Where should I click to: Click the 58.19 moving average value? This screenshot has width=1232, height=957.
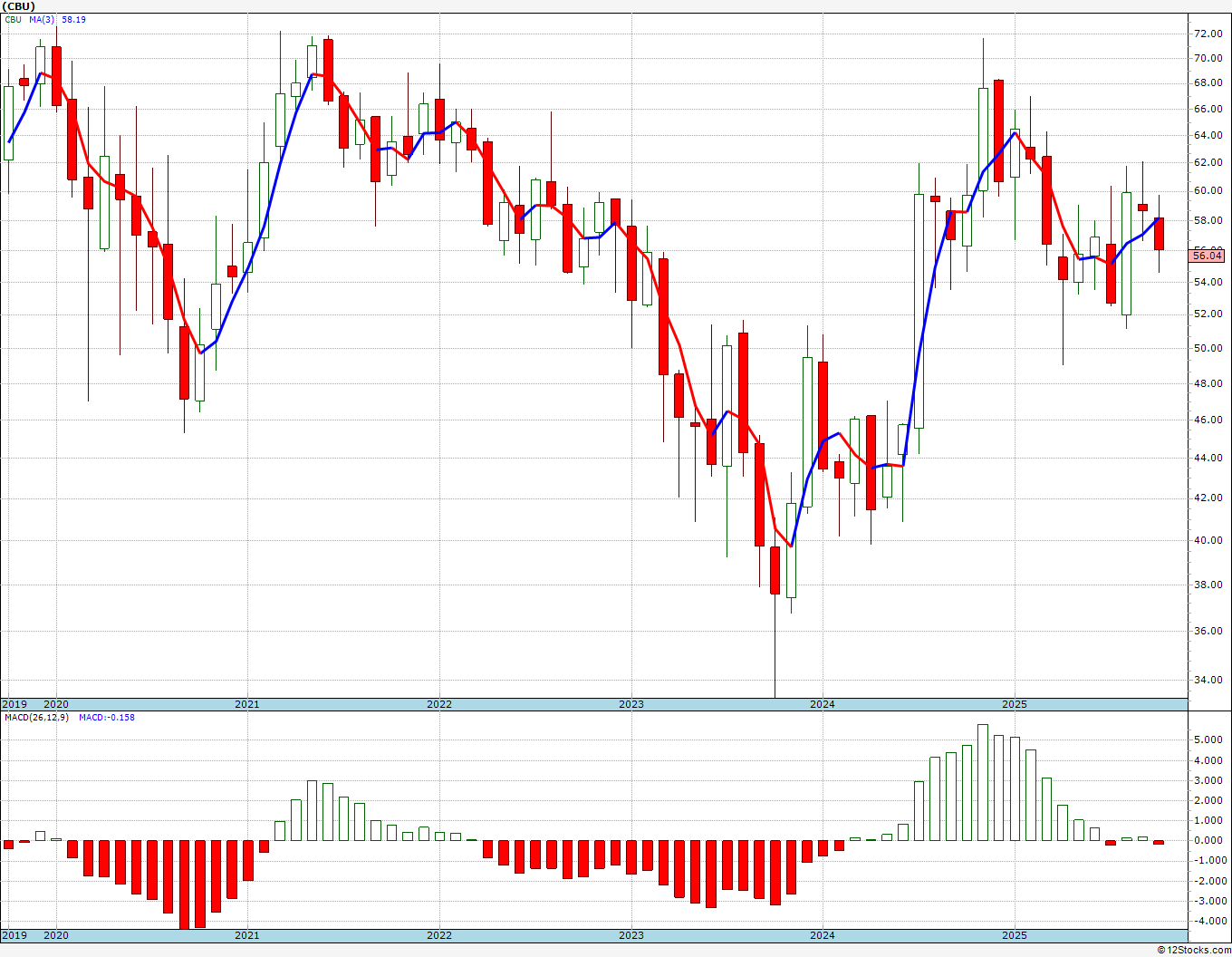tap(73, 19)
